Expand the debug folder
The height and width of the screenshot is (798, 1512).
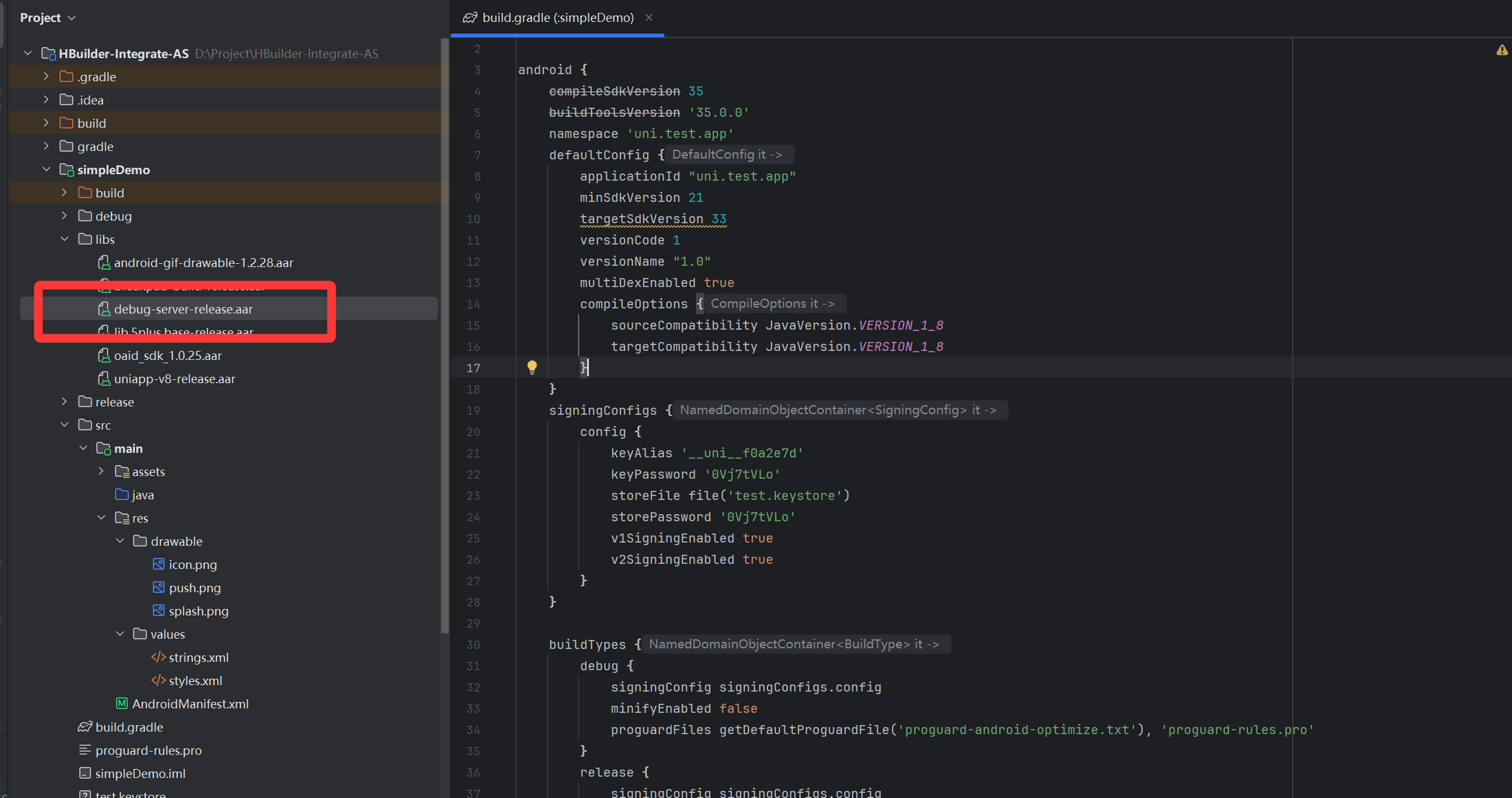[64, 215]
